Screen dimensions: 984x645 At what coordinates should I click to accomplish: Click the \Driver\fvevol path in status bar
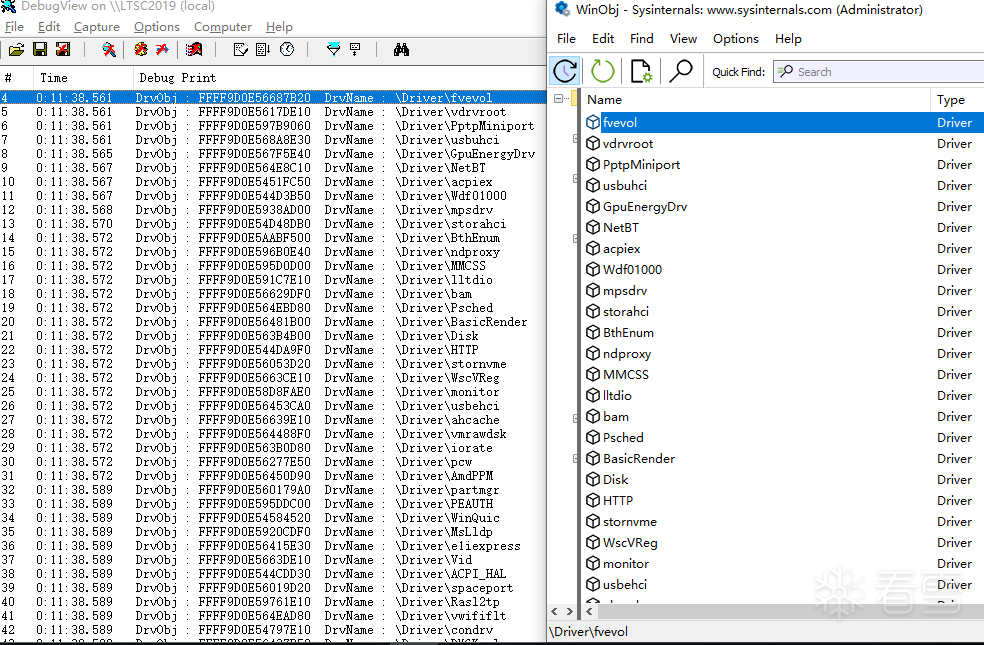click(x=589, y=632)
